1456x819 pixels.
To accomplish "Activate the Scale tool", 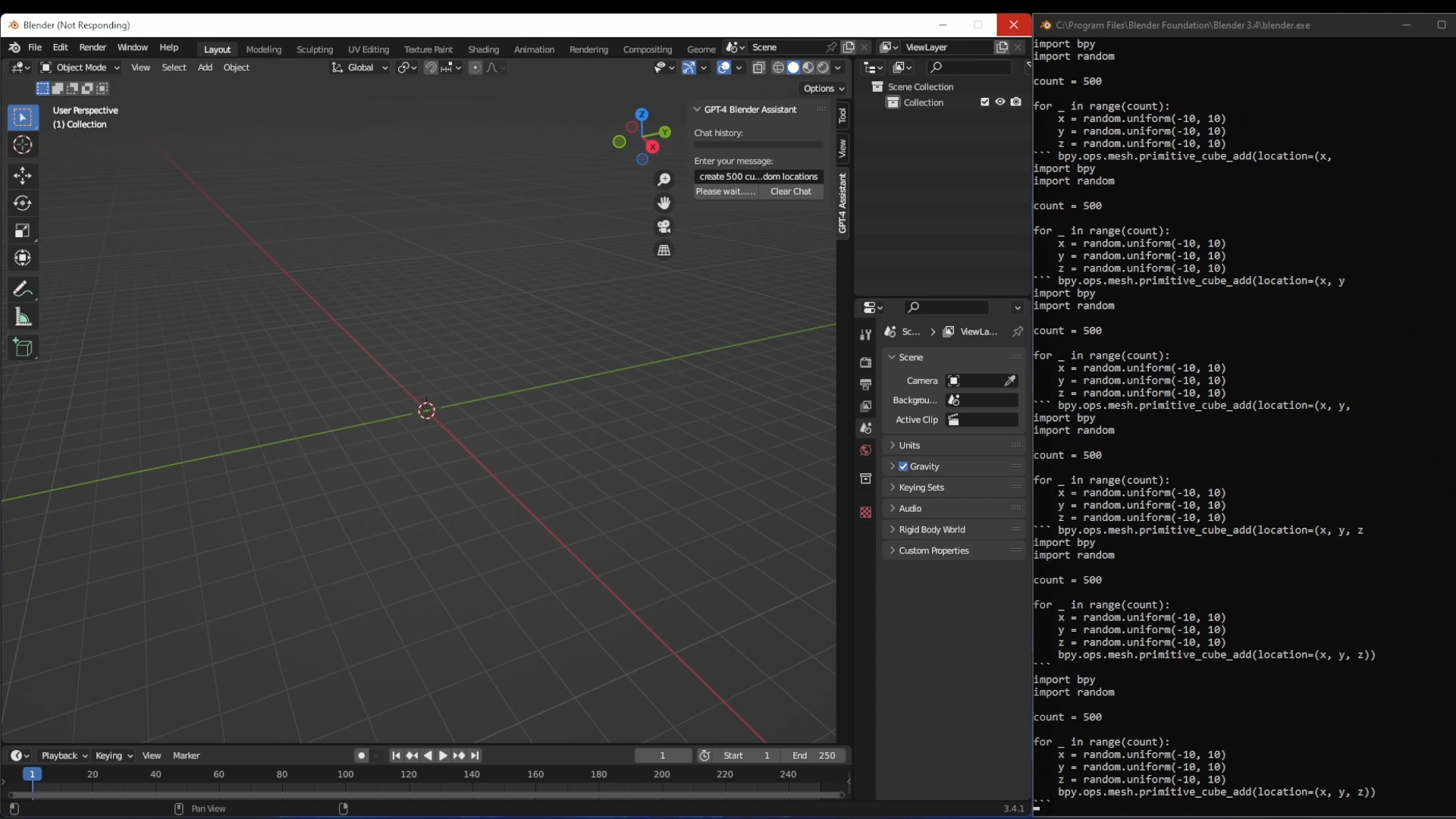I will [23, 231].
